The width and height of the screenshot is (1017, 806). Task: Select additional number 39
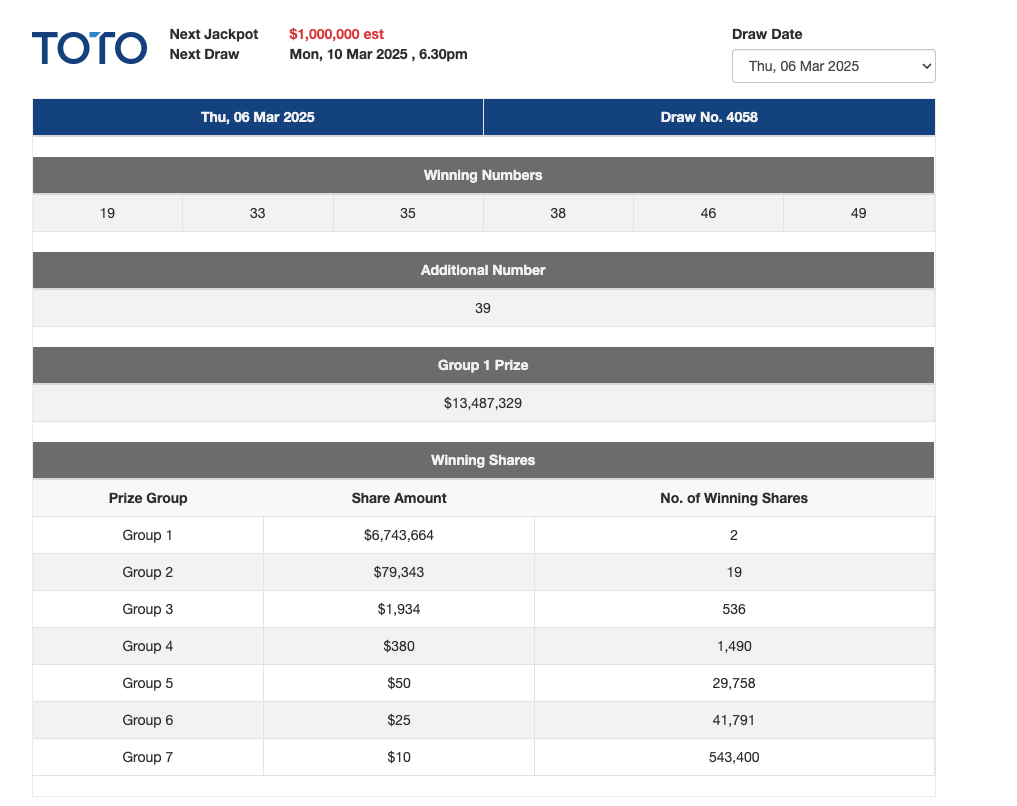pyautogui.click(x=483, y=308)
